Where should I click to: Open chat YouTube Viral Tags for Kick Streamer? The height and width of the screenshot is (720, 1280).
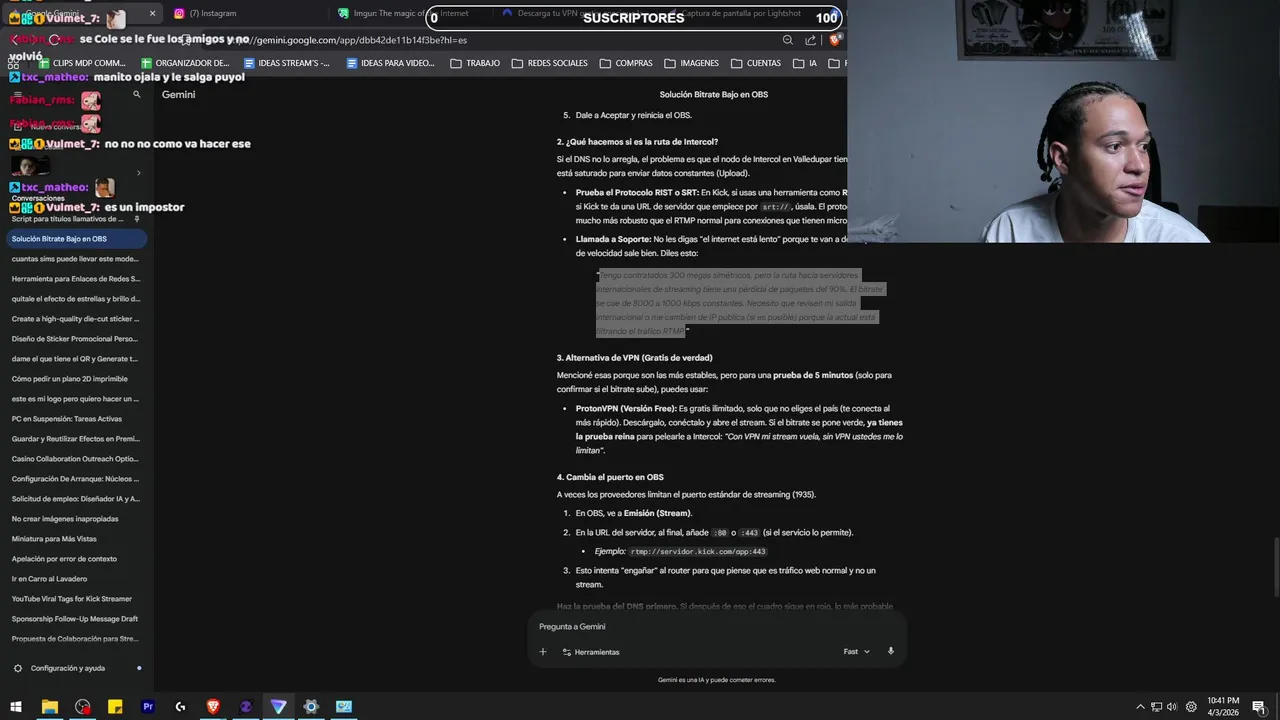tap(76, 599)
